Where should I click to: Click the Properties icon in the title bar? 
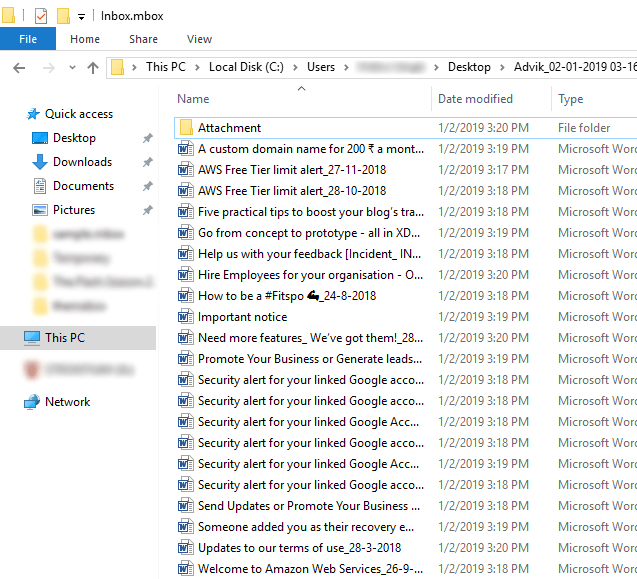[x=41, y=16]
